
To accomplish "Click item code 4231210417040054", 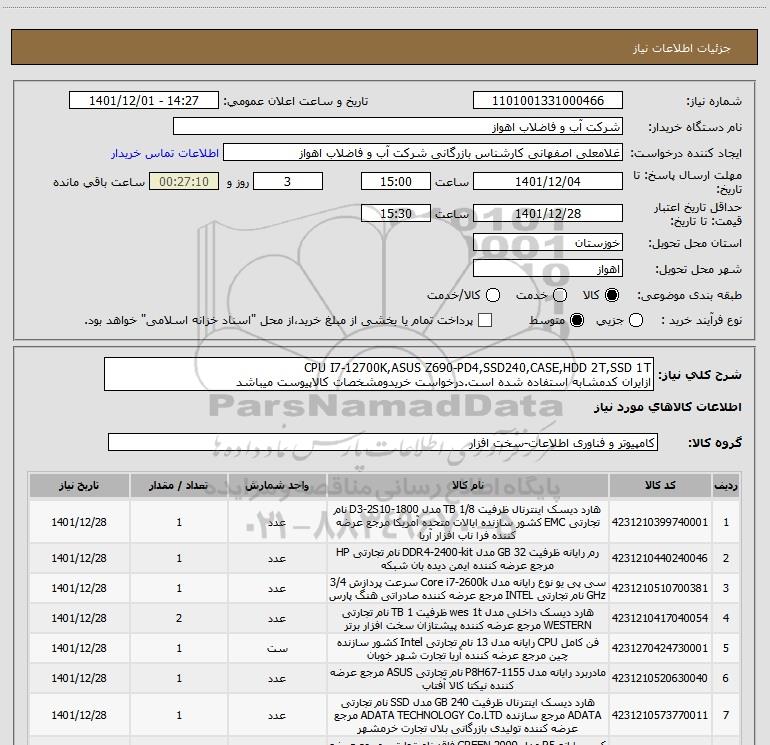I will (x=660, y=618).
